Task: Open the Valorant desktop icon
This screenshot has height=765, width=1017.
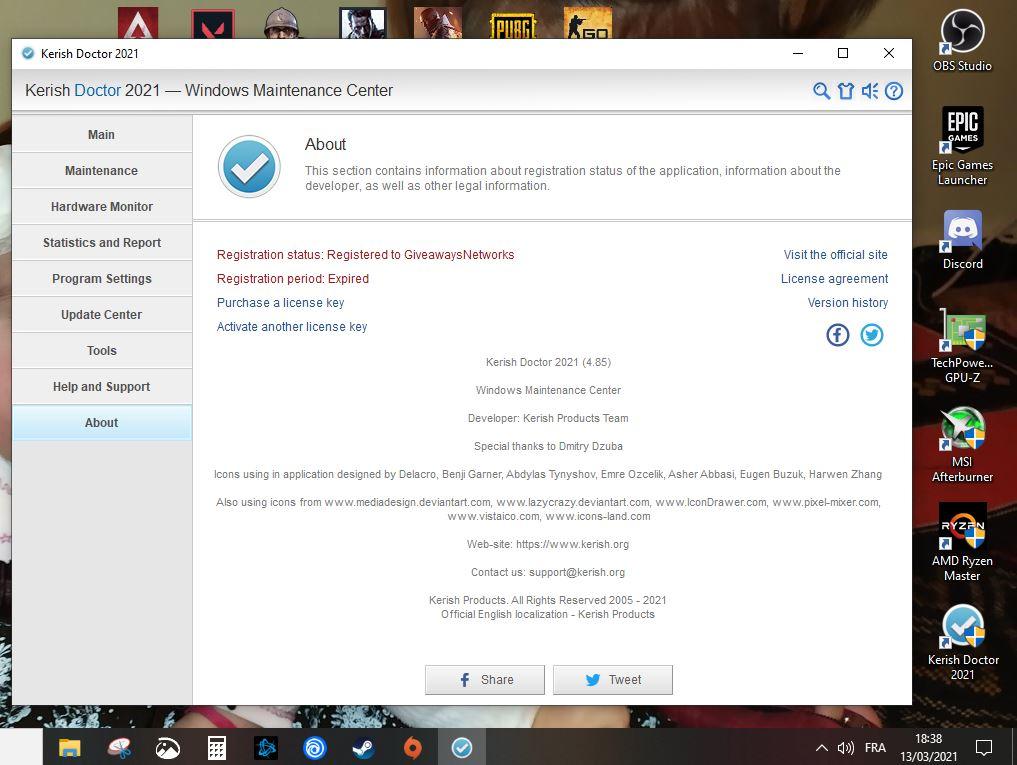Action: 213,25
